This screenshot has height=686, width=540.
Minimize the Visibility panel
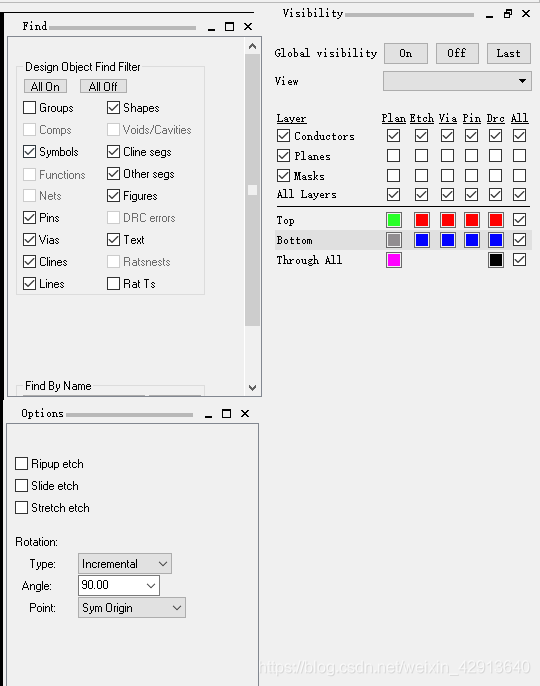tap(490, 14)
